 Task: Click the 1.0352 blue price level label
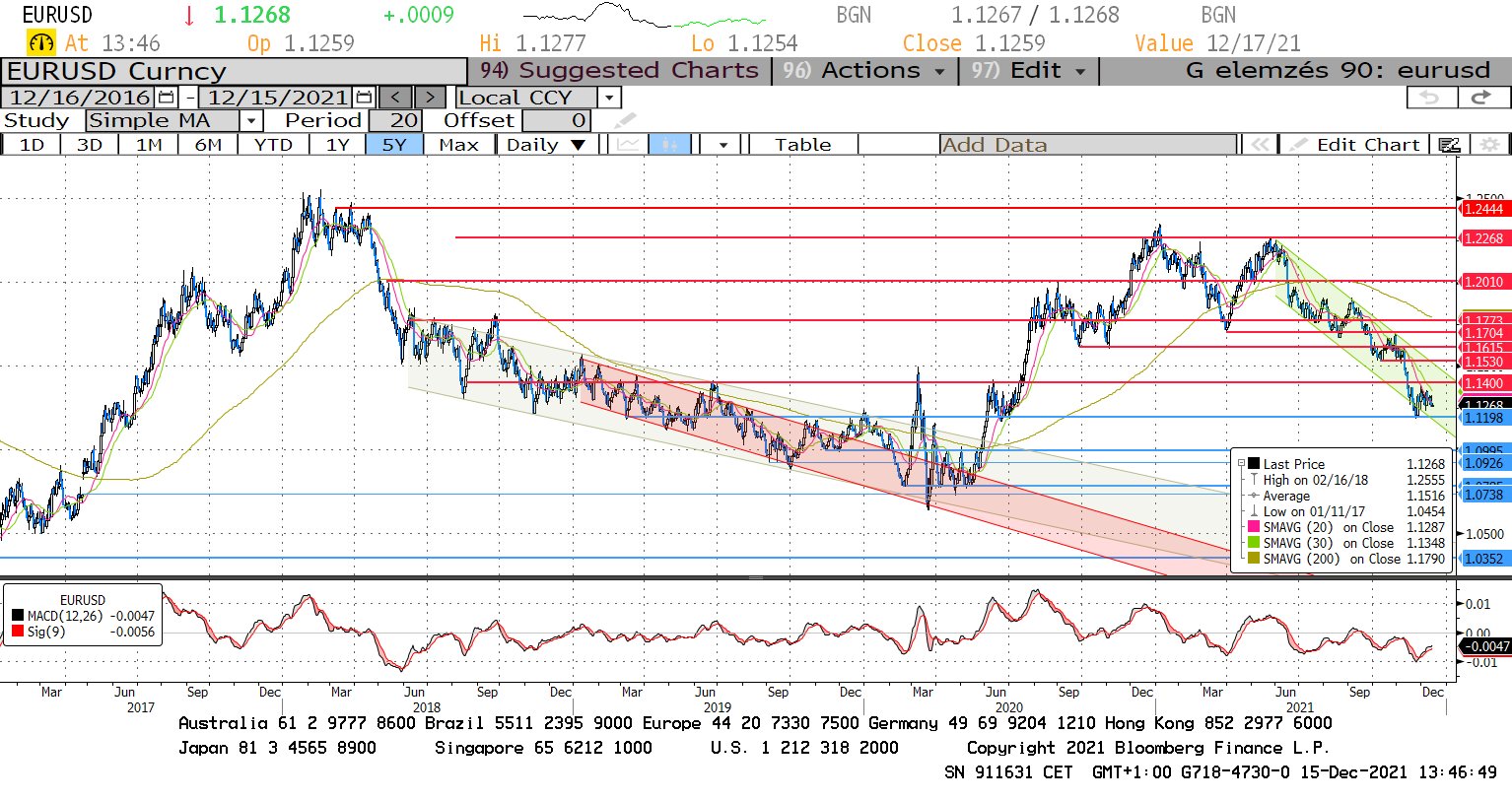click(x=1483, y=559)
